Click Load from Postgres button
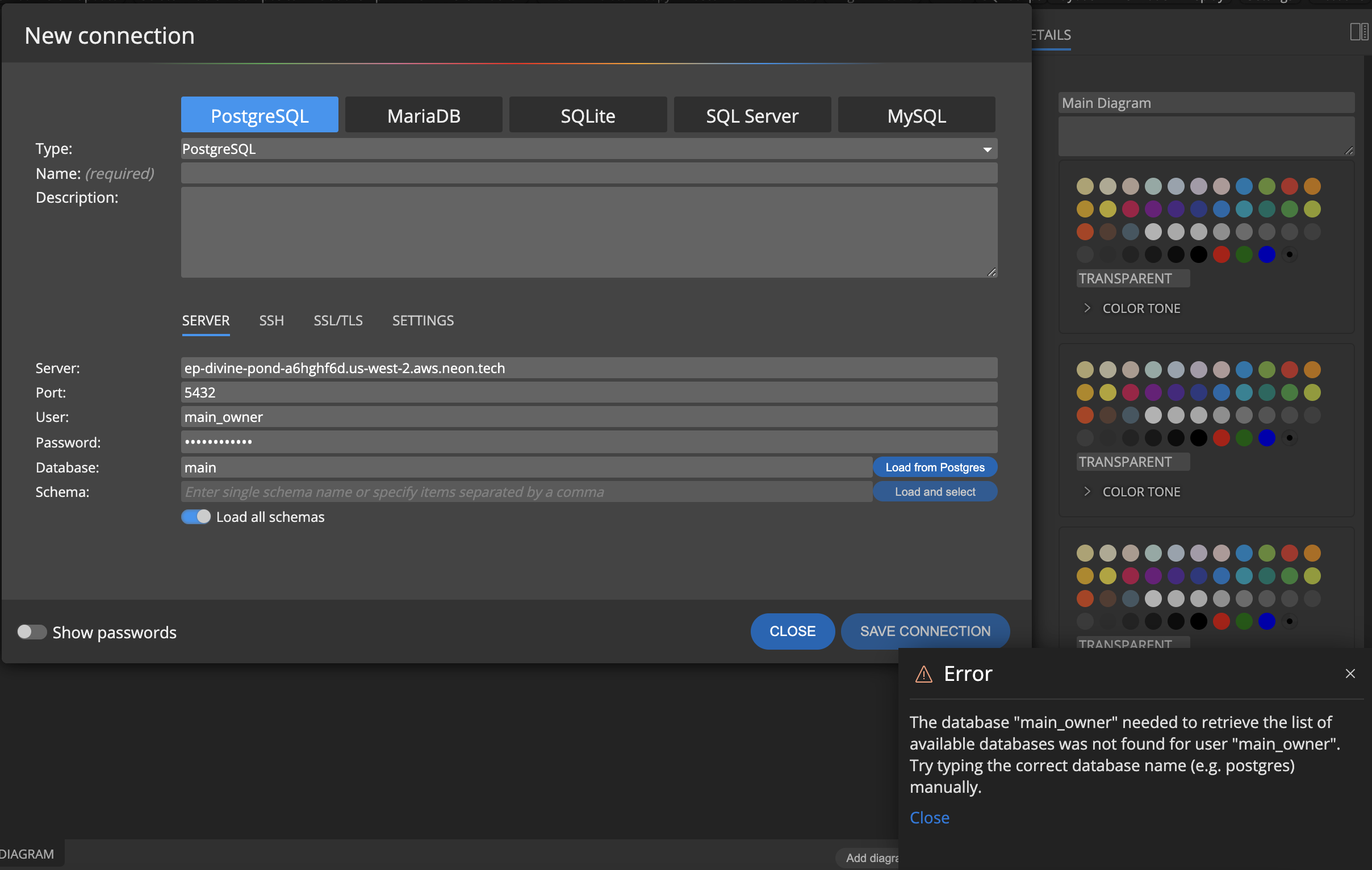Viewport: 1372px width, 870px height. click(934, 467)
